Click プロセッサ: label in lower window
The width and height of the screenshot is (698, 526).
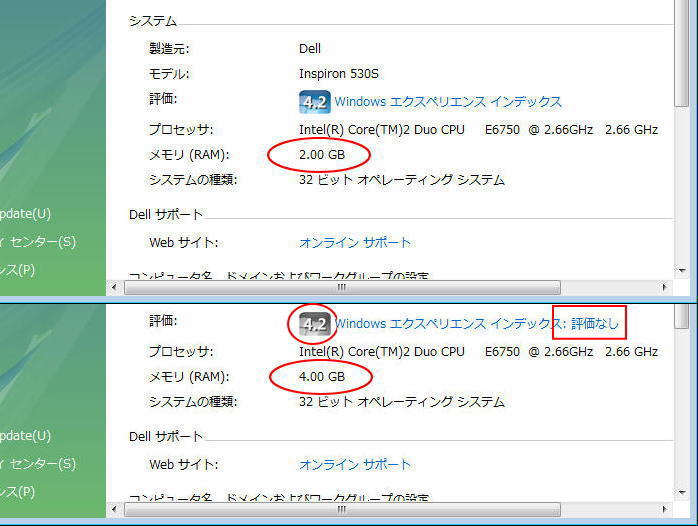(x=181, y=352)
